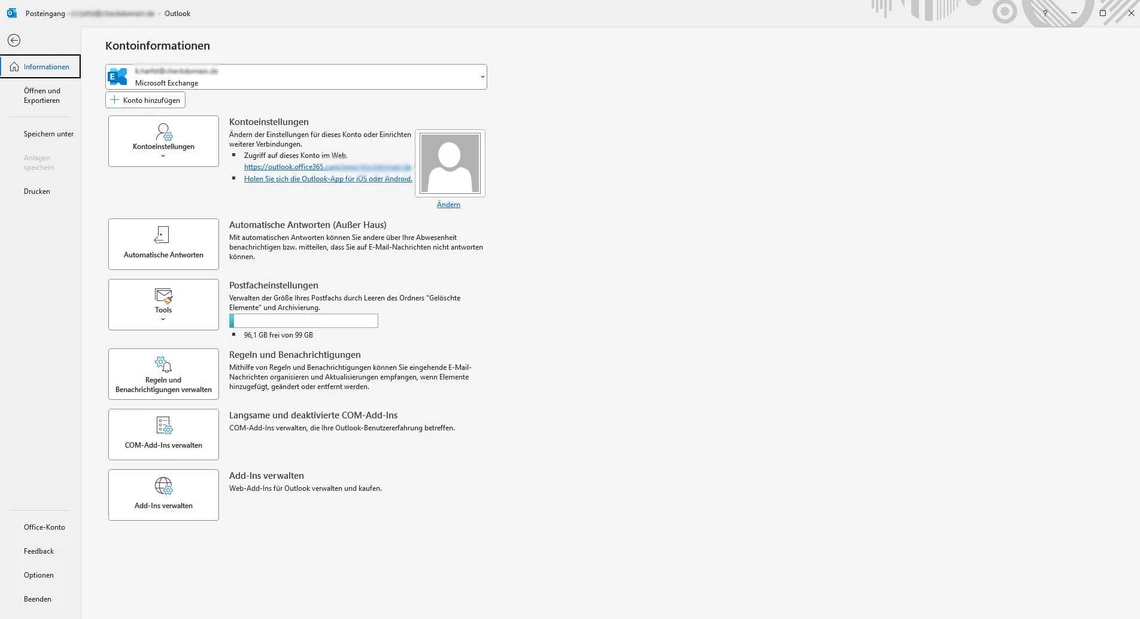Click COM-Add-Ins verwalten button
This screenshot has height=619, width=1140.
(163, 434)
